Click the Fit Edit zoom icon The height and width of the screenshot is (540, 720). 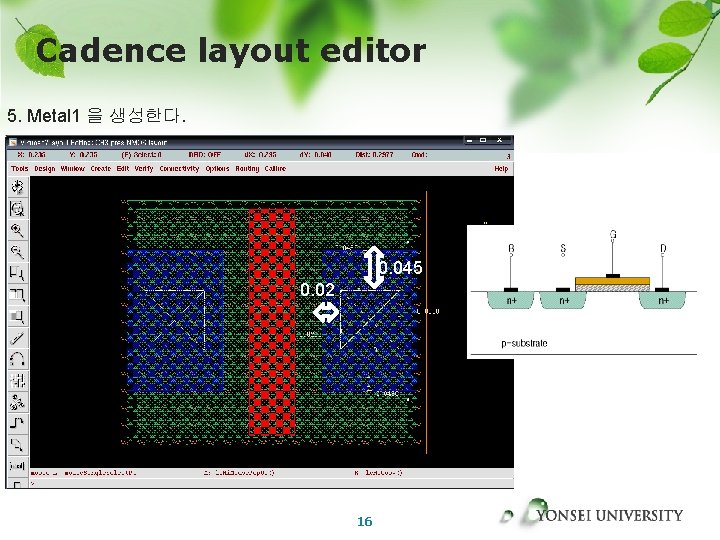coord(17,208)
